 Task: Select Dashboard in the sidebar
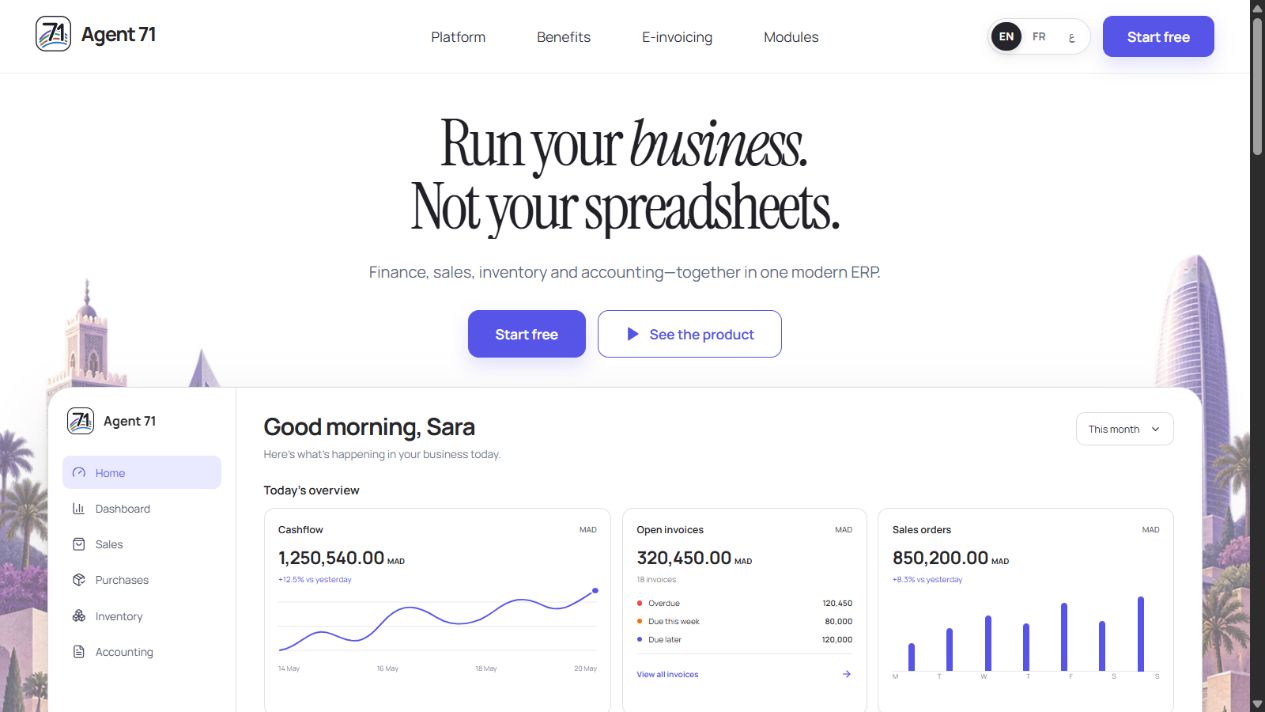(142, 509)
